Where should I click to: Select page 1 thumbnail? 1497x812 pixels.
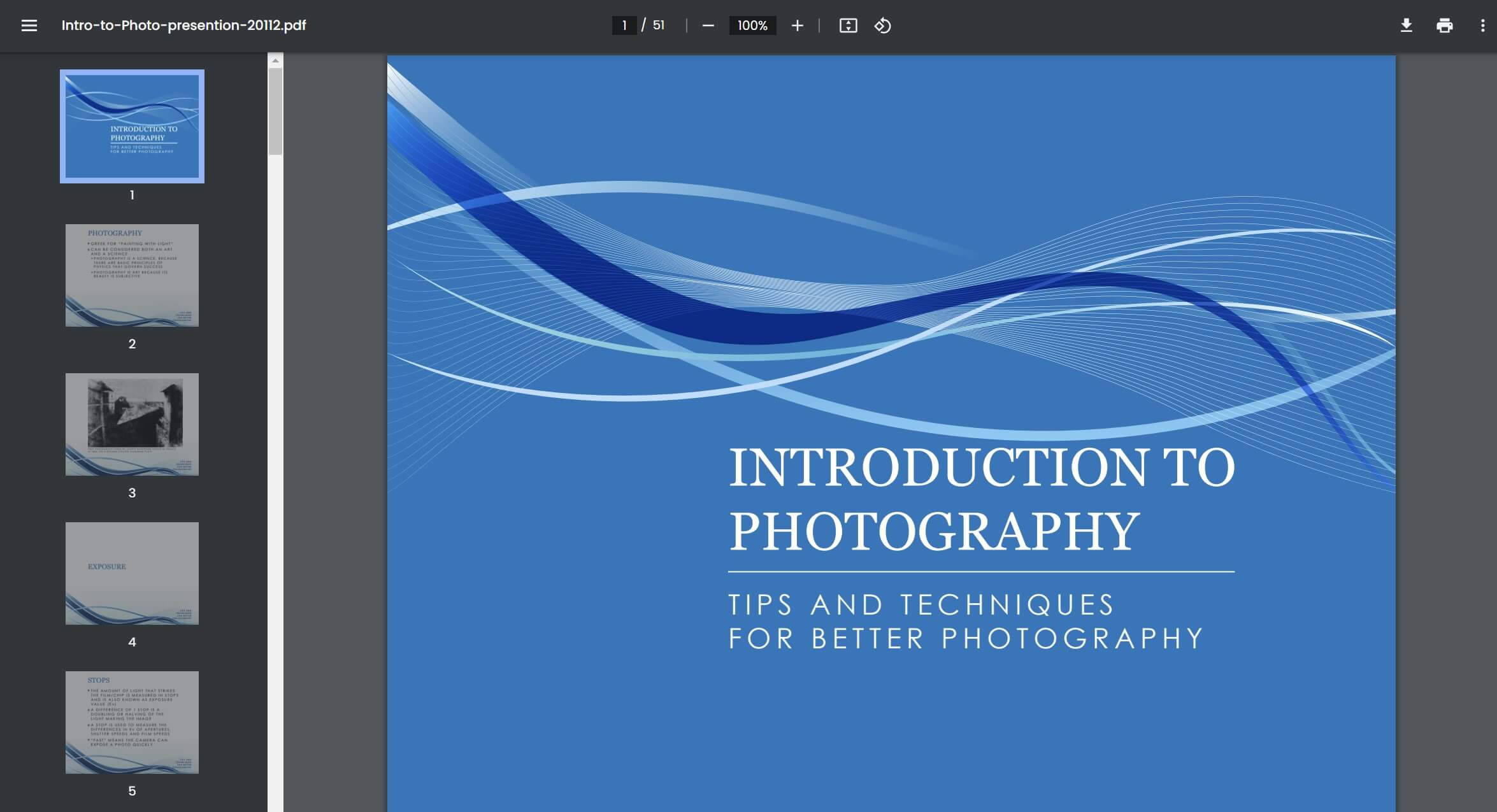(x=132, y=126)
